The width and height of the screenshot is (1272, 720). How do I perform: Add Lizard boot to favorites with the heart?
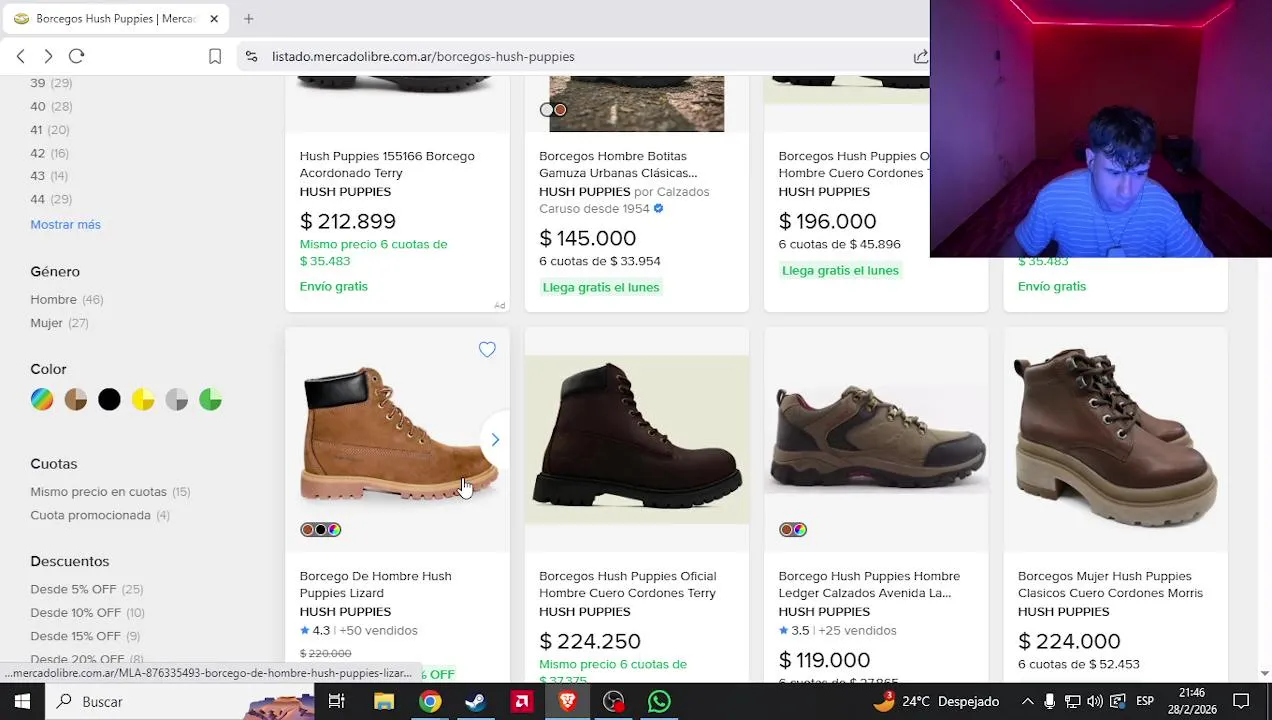[487, 349]
